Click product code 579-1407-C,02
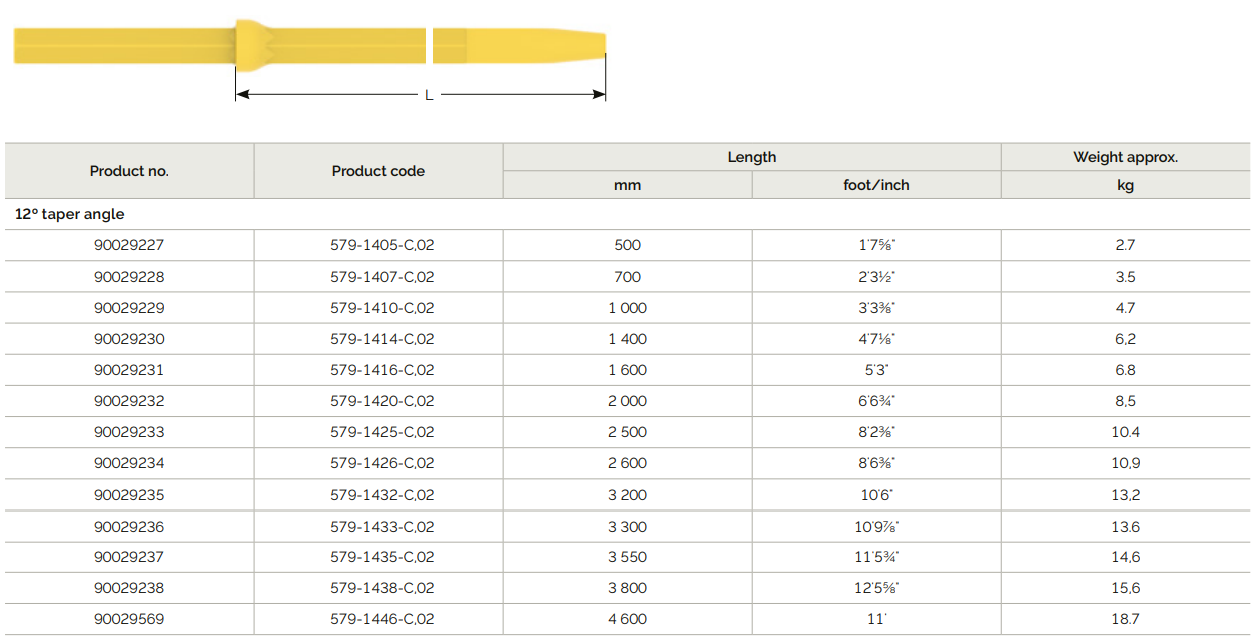This screenshot has width=1255, height=644. point(382,277)
